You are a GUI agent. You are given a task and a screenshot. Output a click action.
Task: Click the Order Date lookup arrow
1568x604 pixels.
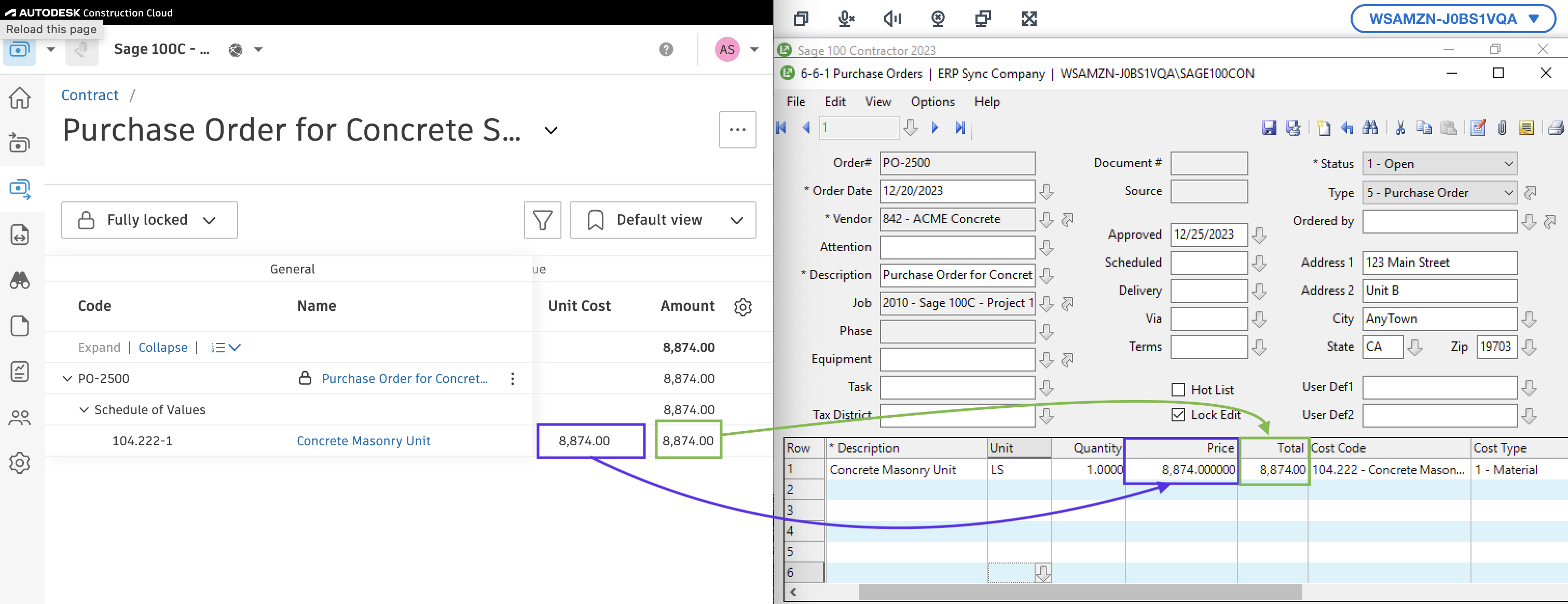1047,192
